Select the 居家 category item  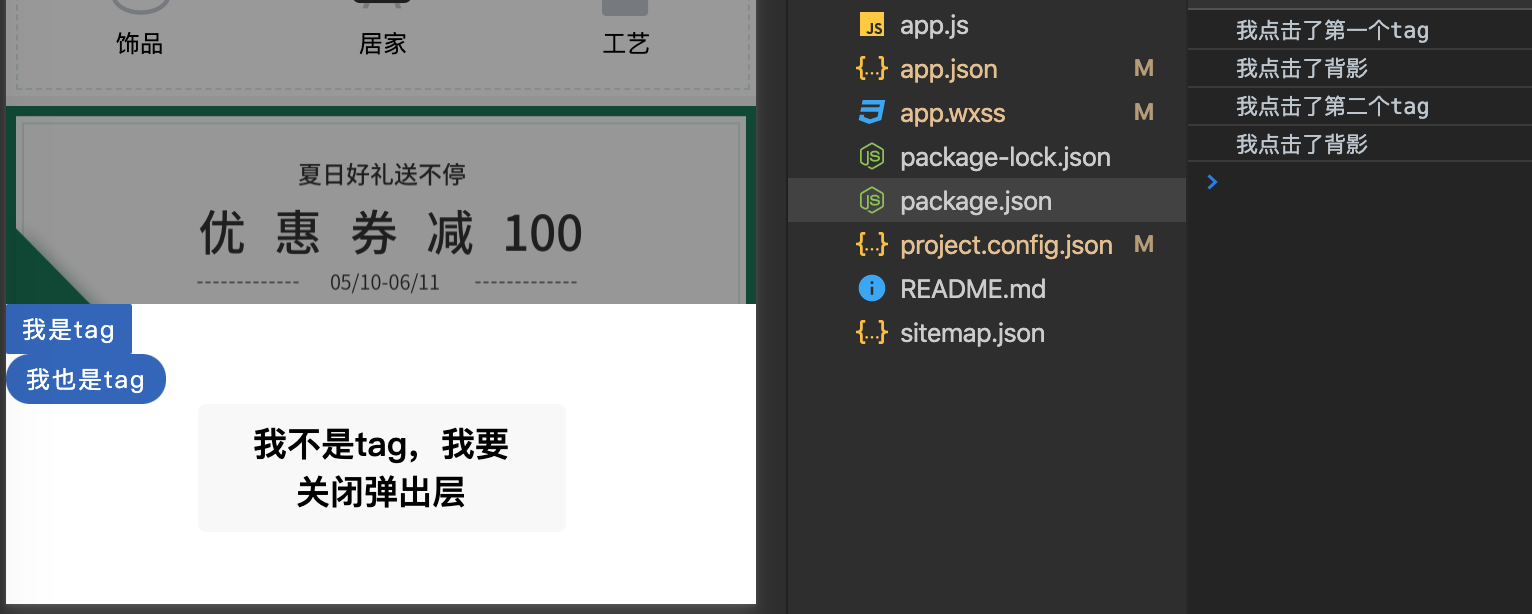pos(383,42)
